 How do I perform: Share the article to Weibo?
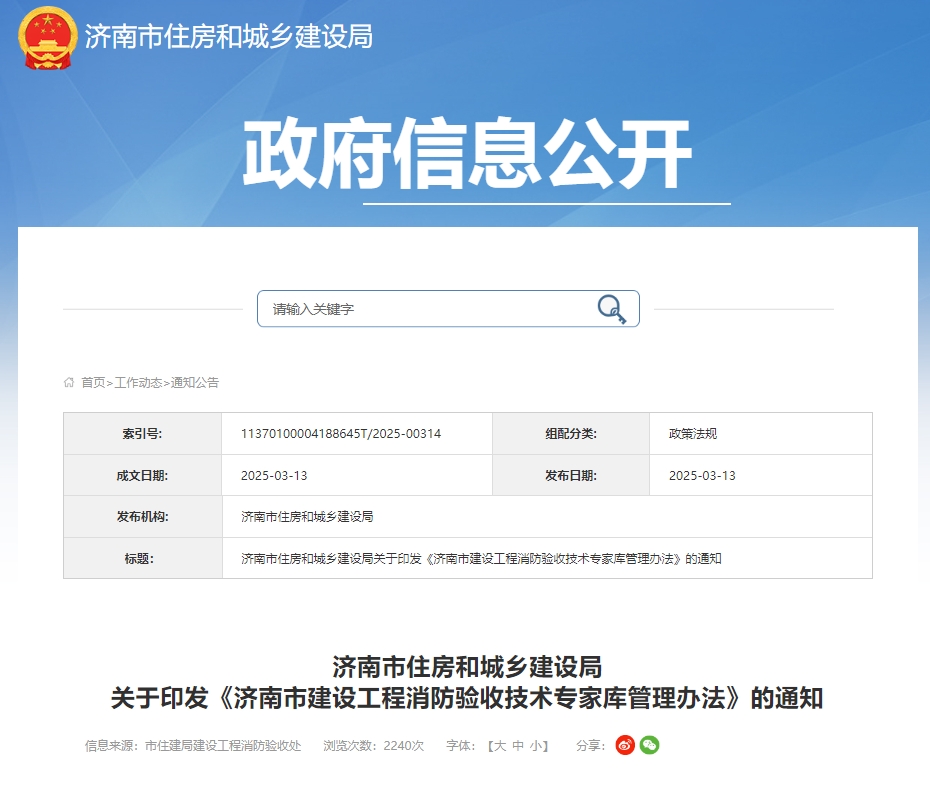[625, 745]
